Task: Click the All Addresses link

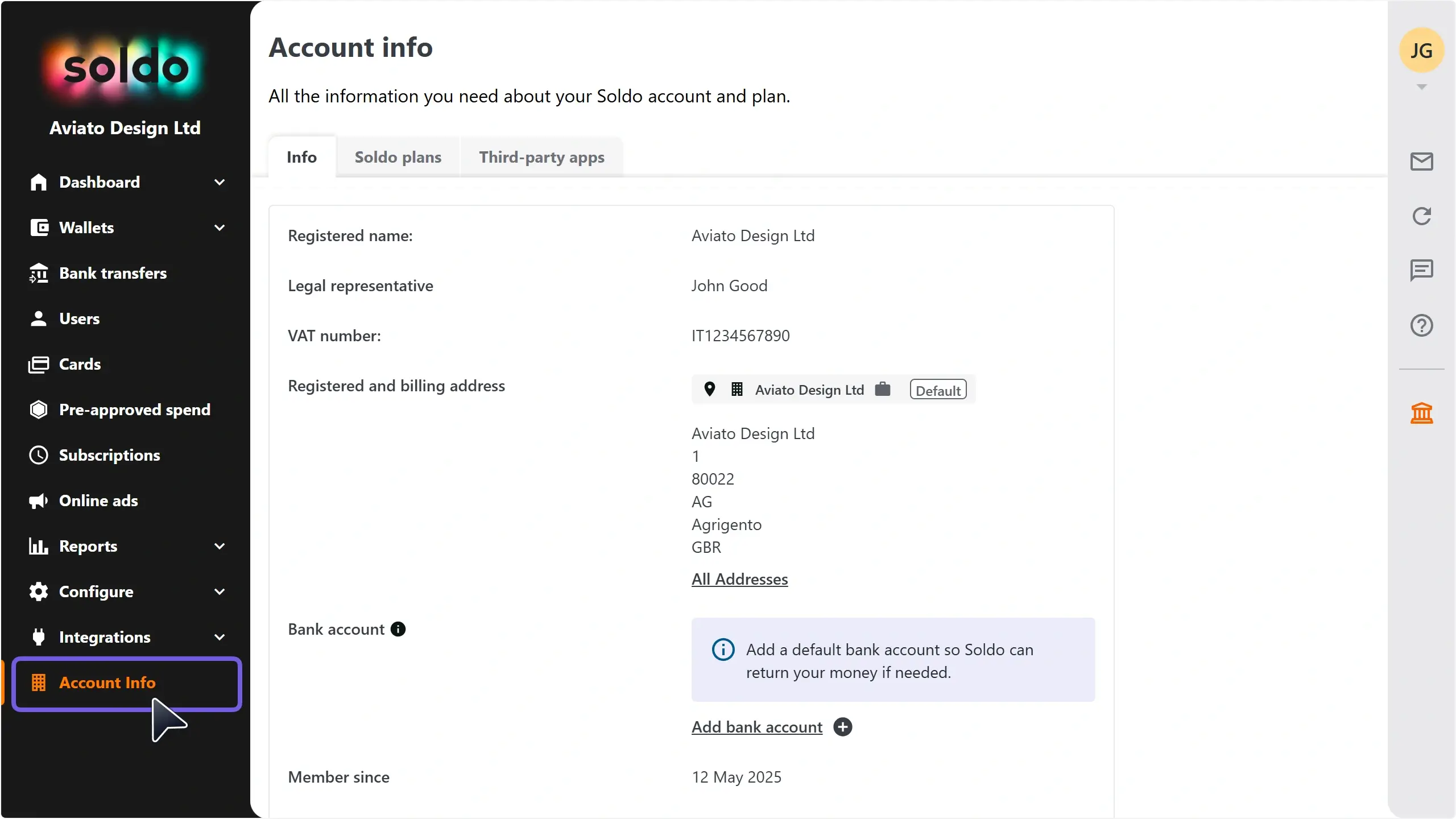Action: pyautogui.click(x=739, y=579)
